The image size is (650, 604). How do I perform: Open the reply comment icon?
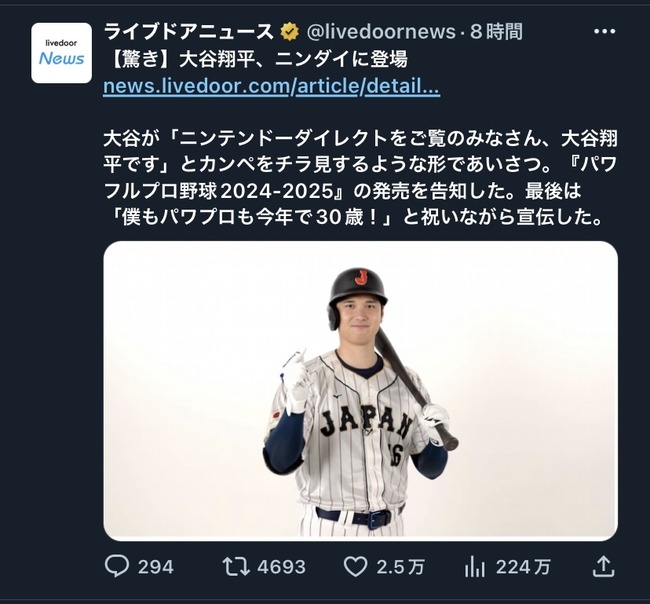tap(117, 566)
